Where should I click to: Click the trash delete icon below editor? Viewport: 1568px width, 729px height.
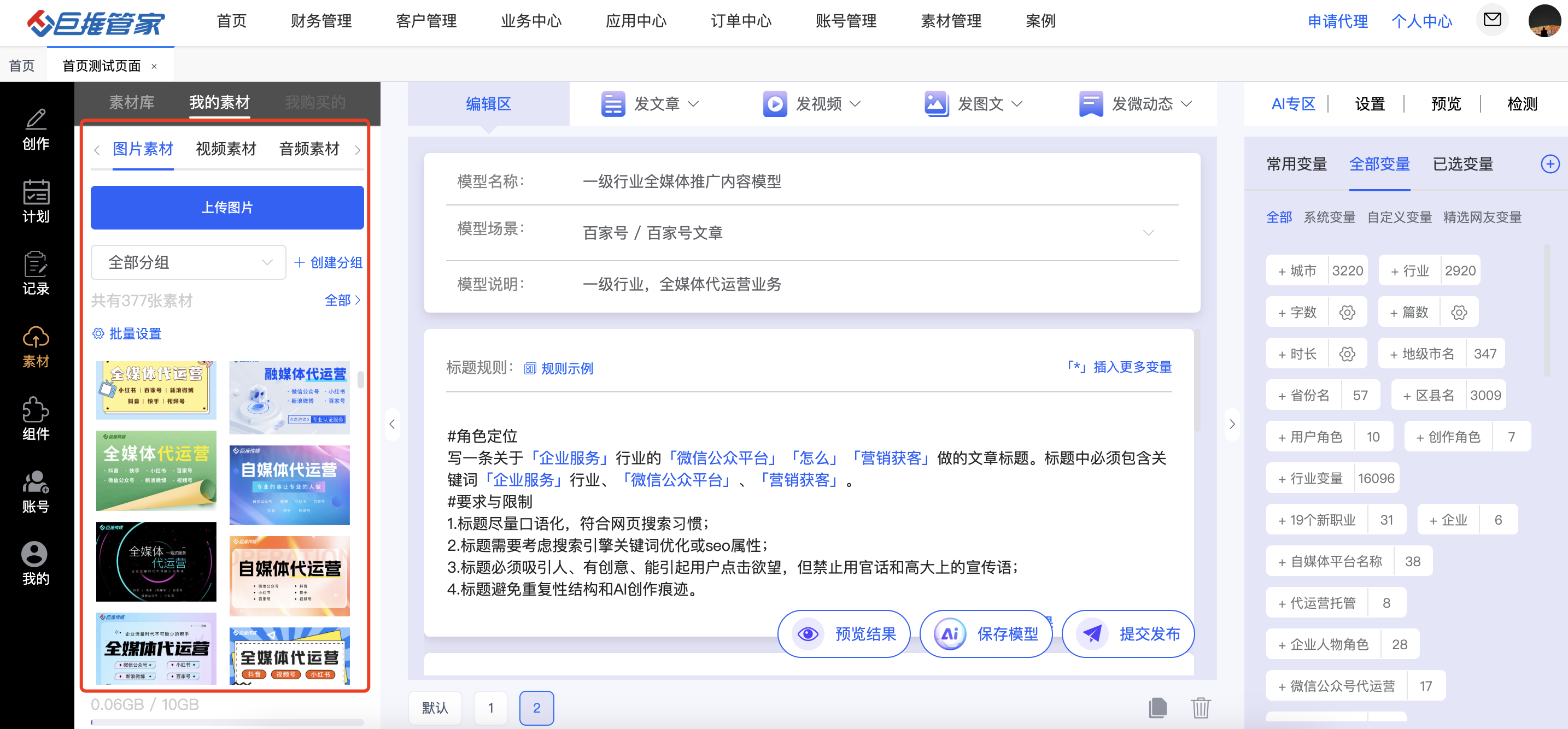tap(1201, 708)
